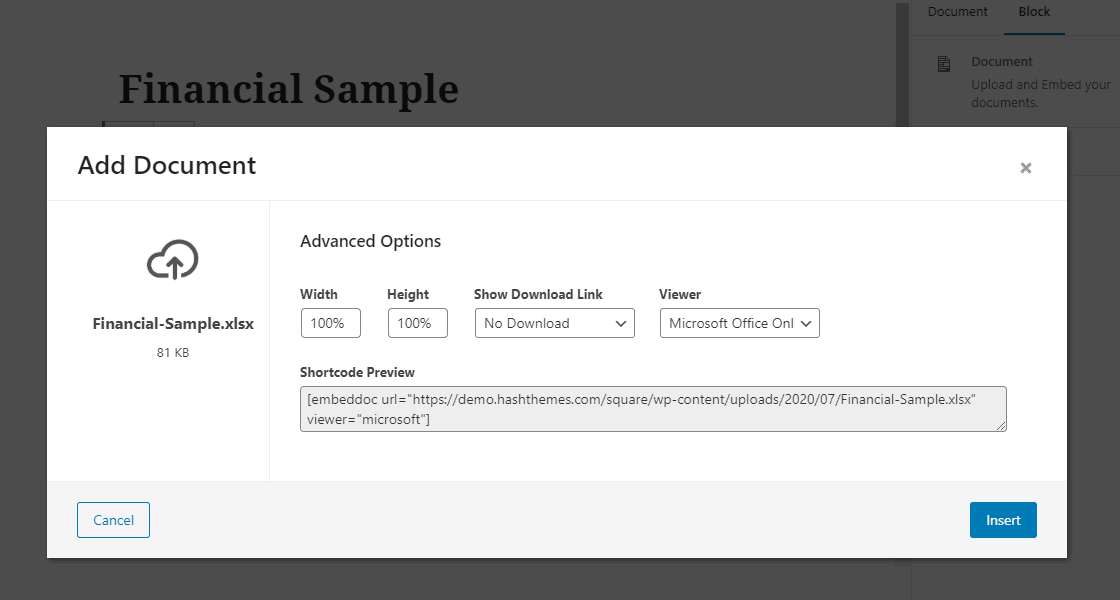Click the Shortcode Preview label
Screen dimensions: 1120x600
point(357,372)
